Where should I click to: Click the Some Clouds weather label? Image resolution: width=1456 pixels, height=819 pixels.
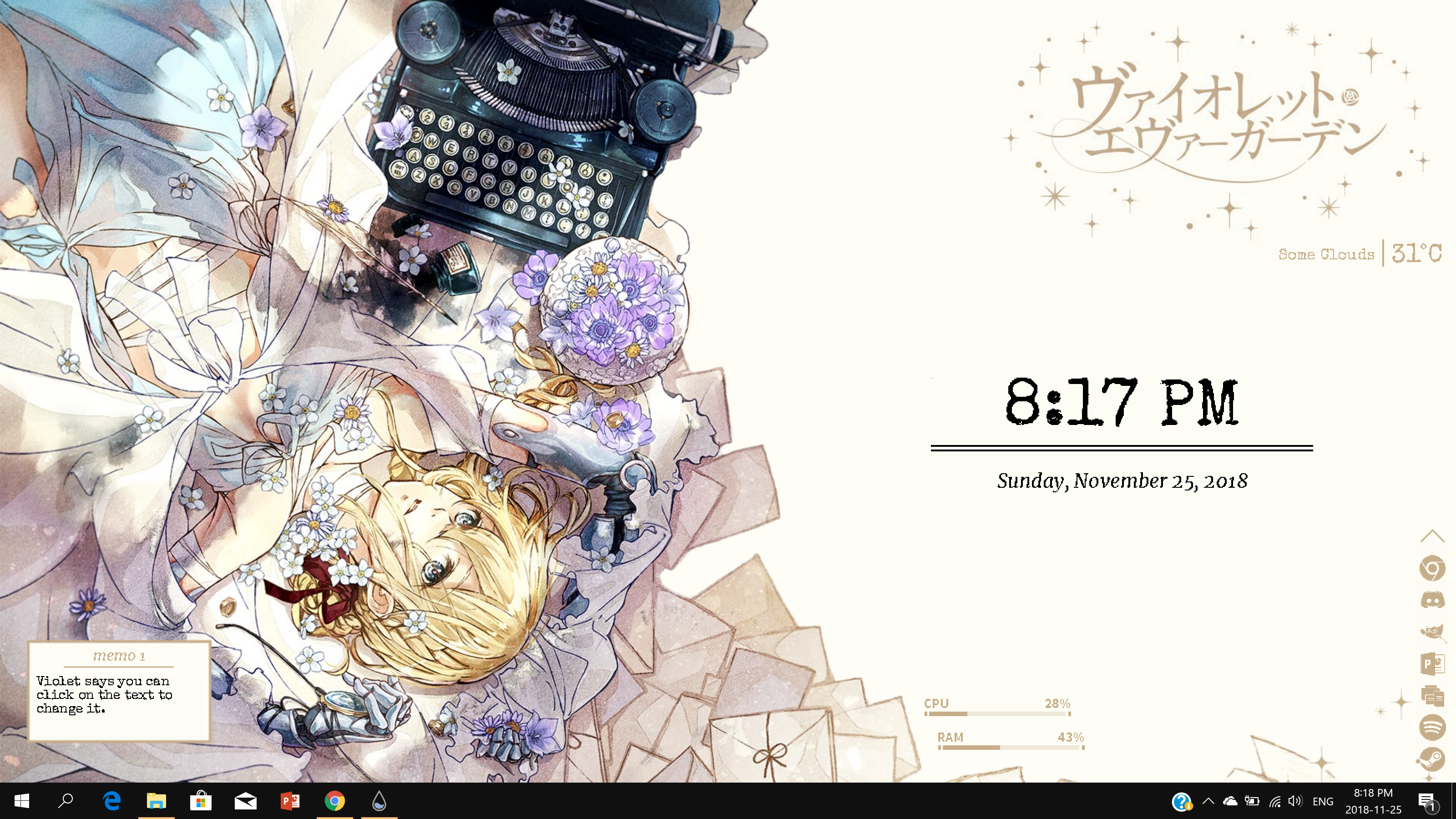1326,254
